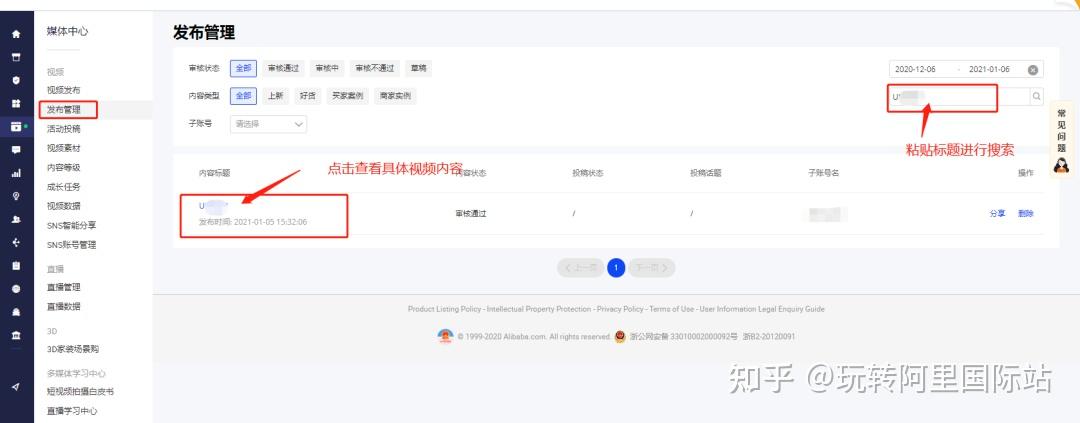Select 审核通过 review status filter
Screen dimensions: 1080x423
click(x=284, y=68)
